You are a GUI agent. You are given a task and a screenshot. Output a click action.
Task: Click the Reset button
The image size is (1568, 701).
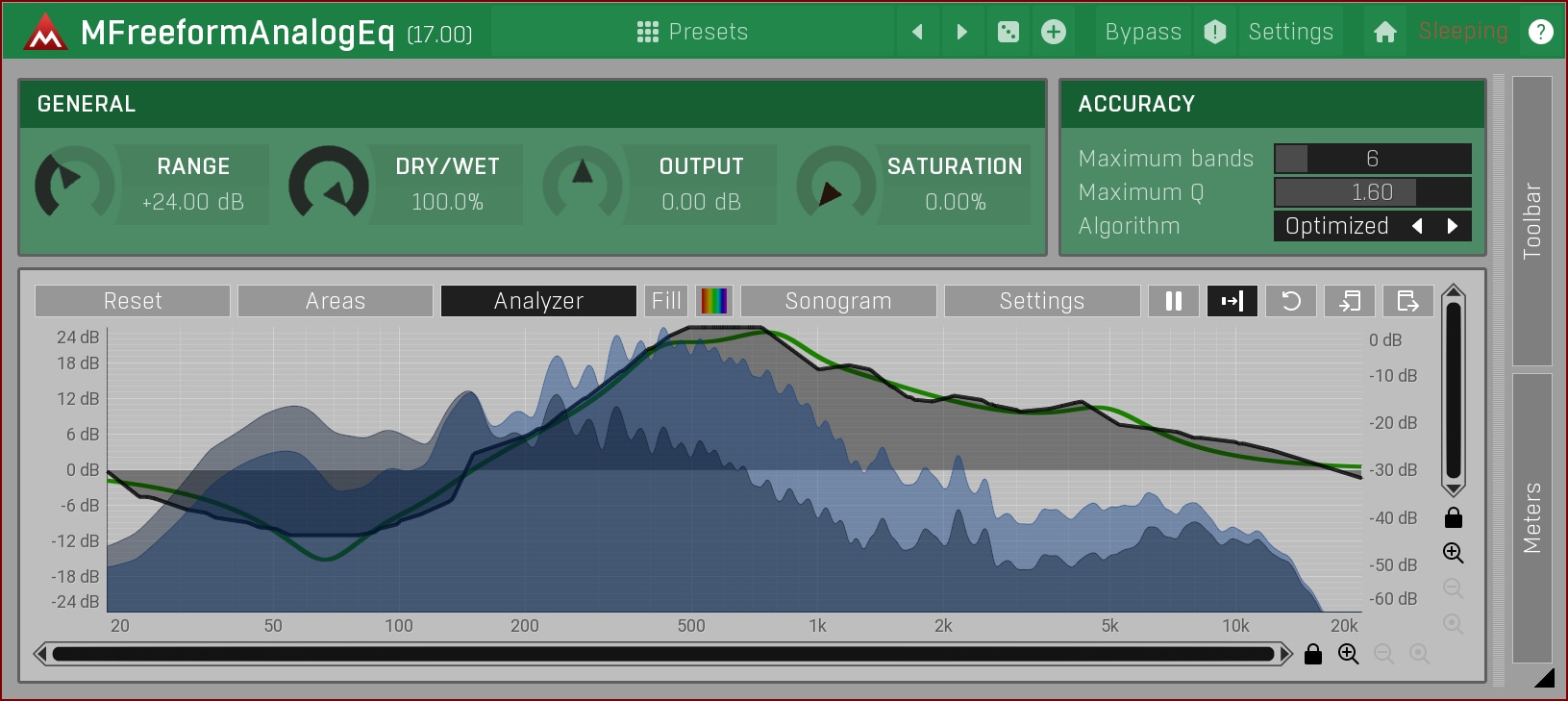133,301
